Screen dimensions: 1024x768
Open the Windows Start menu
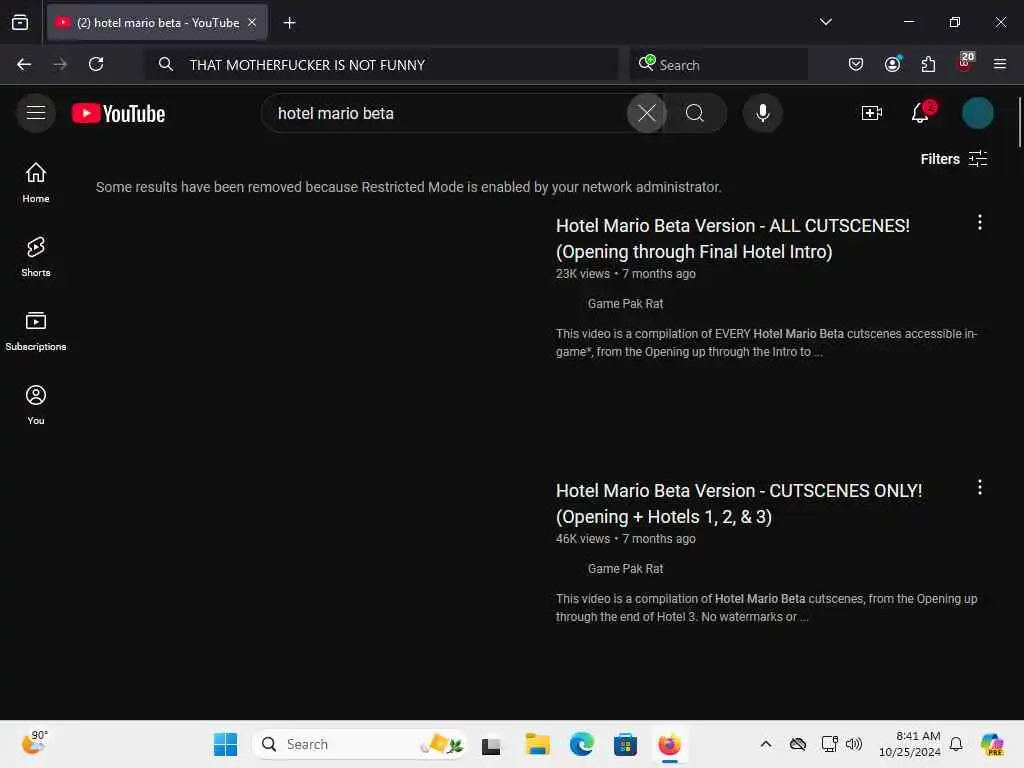225,744
